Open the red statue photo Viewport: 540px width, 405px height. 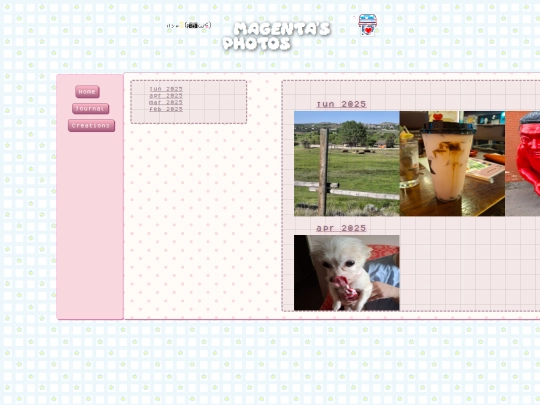(522, 164)
